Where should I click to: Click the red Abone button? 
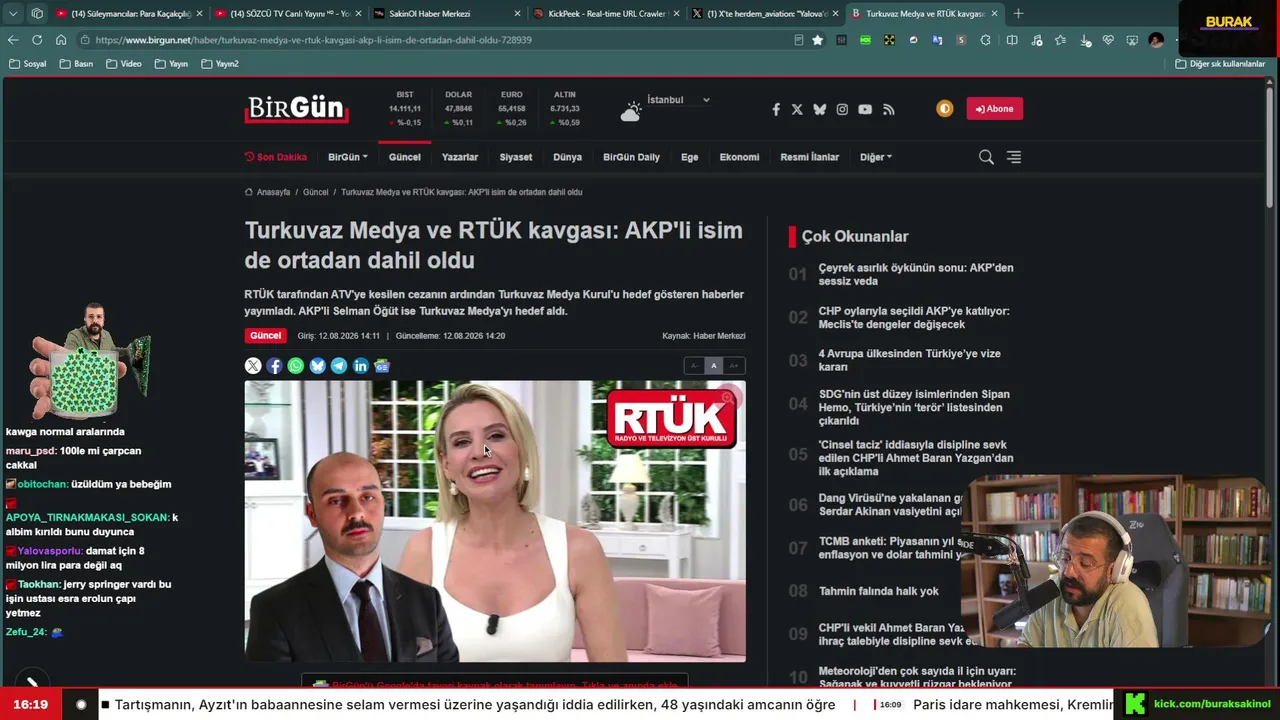point(995,109)
